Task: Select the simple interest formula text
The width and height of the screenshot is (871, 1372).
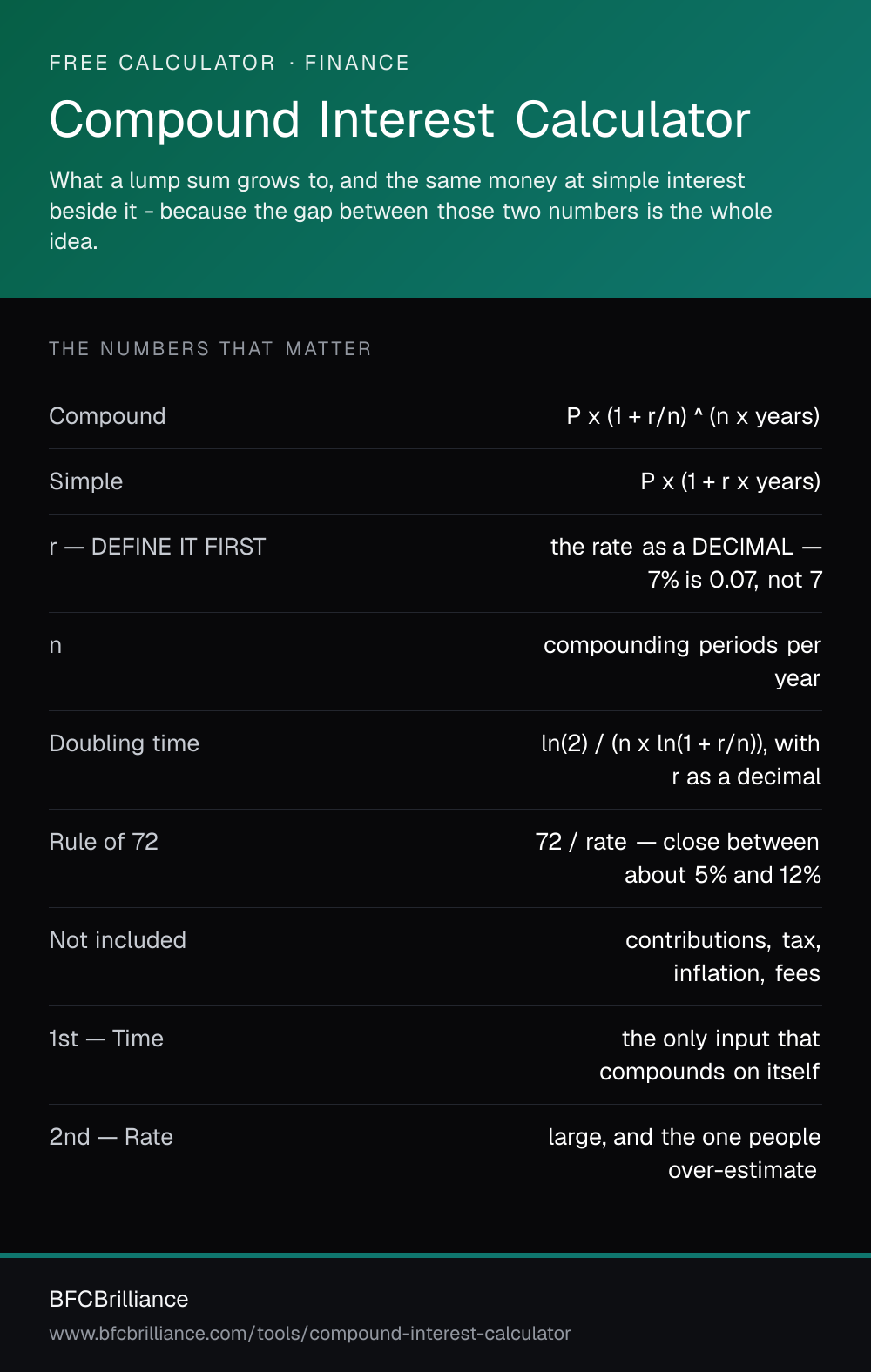Action: click(x=731, y=481)
